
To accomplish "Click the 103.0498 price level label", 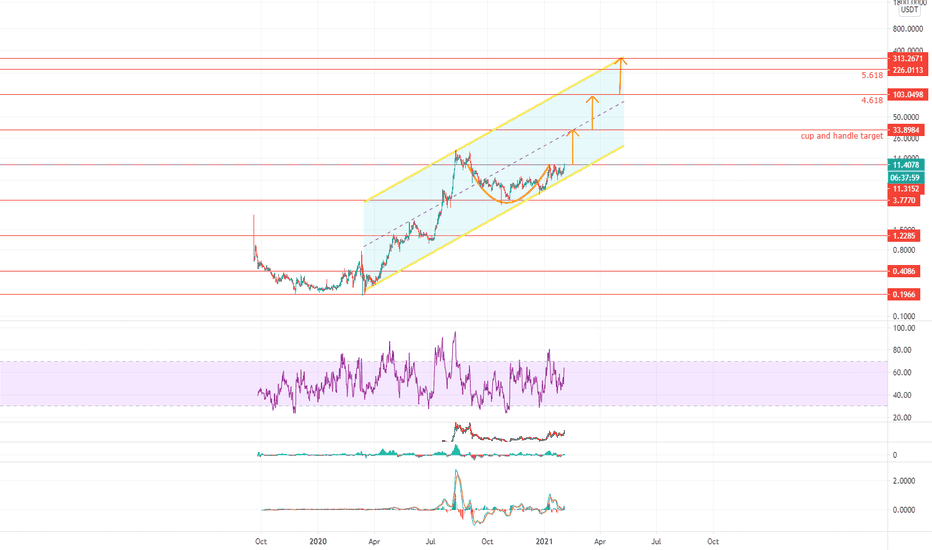I will [x=907, y=95].
